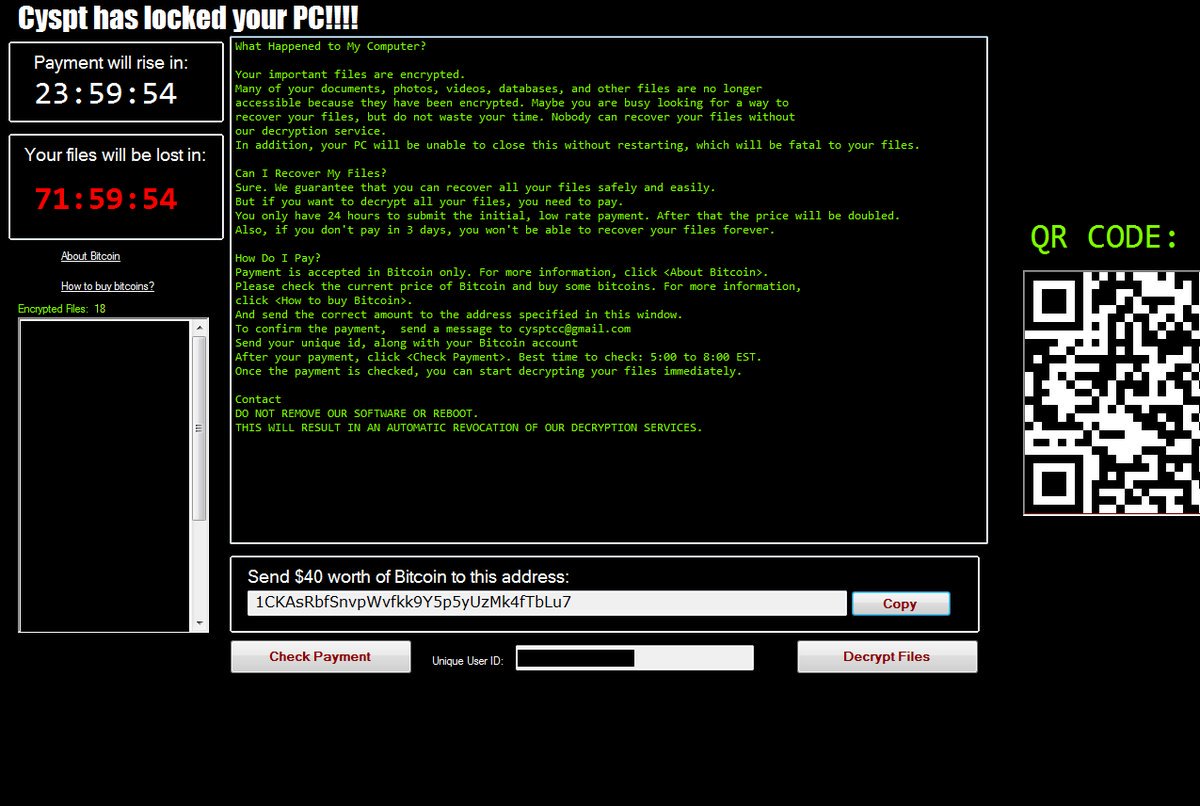
Task: Select the Bitcoin address field
Action: [x=546, y=603]
